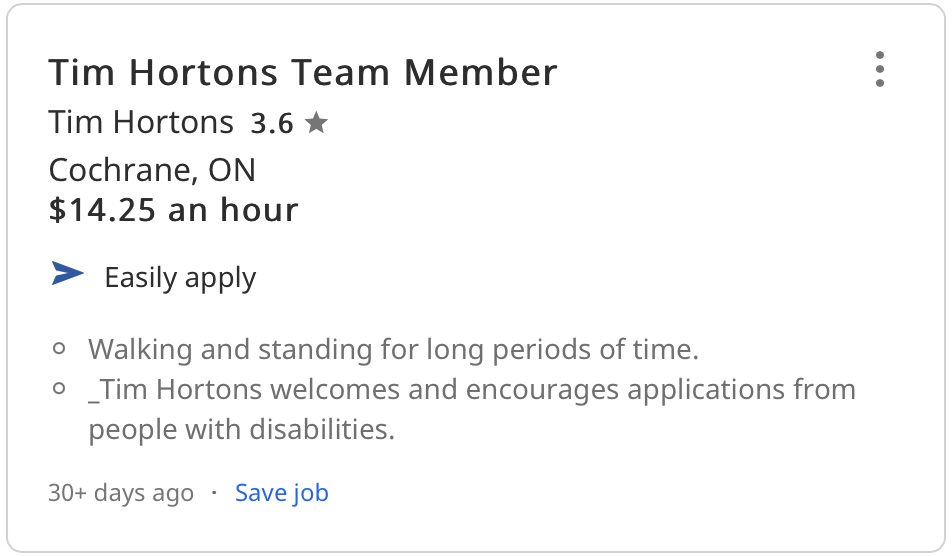952x556 pixels.
Task: Save this job using the Save job link
Action: point(281,493)
